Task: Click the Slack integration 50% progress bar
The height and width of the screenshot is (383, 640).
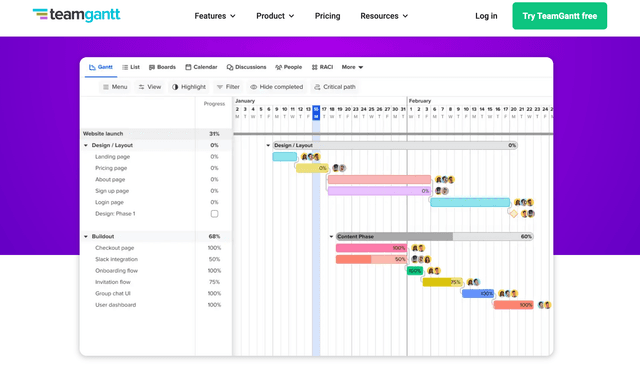Action: tap(371, 259)
